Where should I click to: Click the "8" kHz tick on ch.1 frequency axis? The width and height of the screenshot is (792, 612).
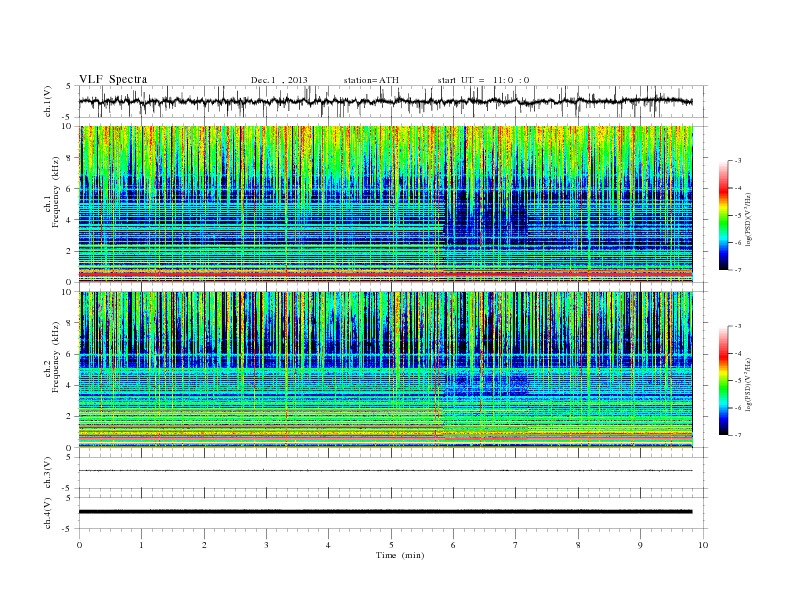69,157
